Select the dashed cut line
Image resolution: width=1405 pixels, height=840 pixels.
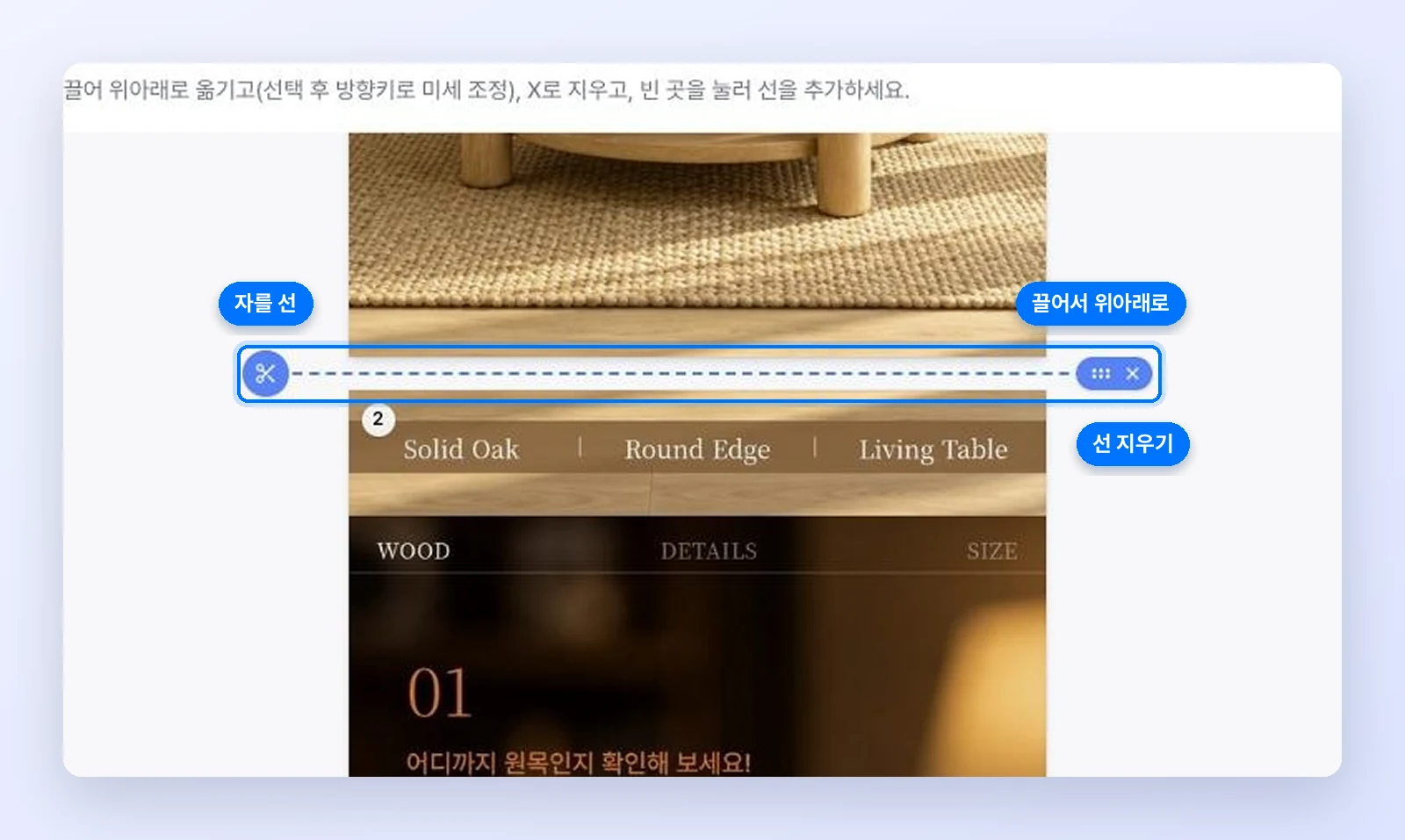683,374
